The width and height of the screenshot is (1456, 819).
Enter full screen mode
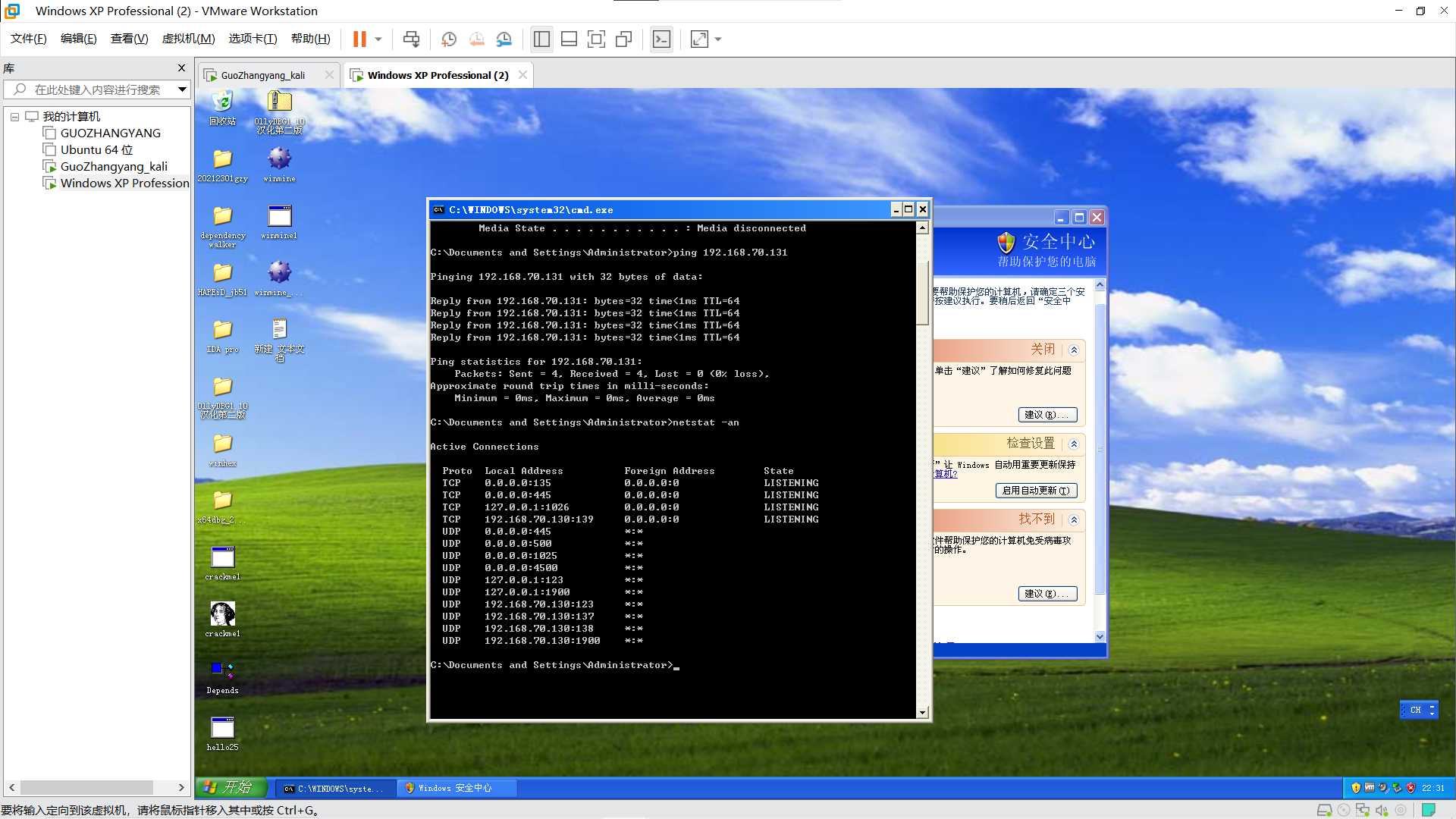pos(596,39)
